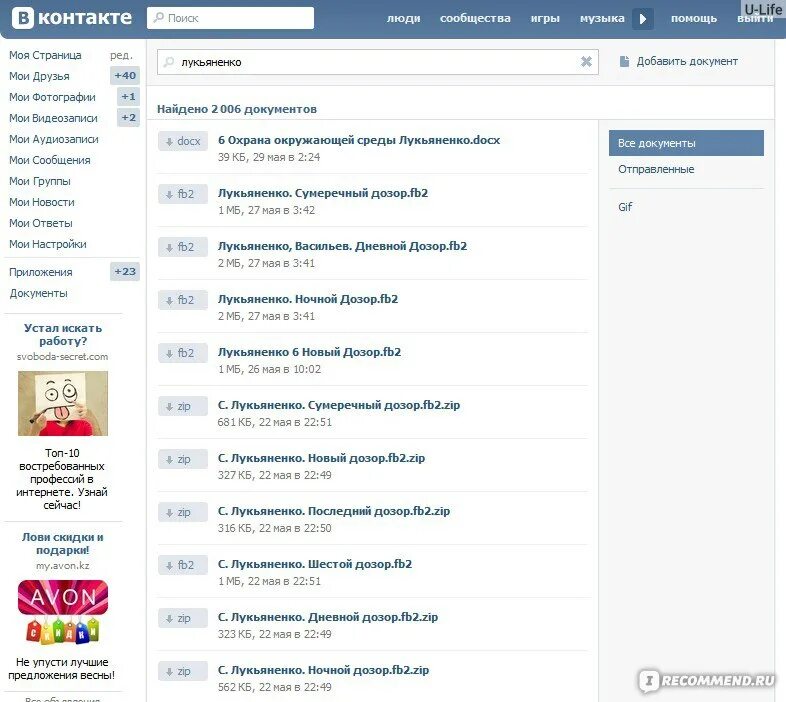
Task: Download fb2 badge for Ночной Дозор.fb2
Action: 183,300
